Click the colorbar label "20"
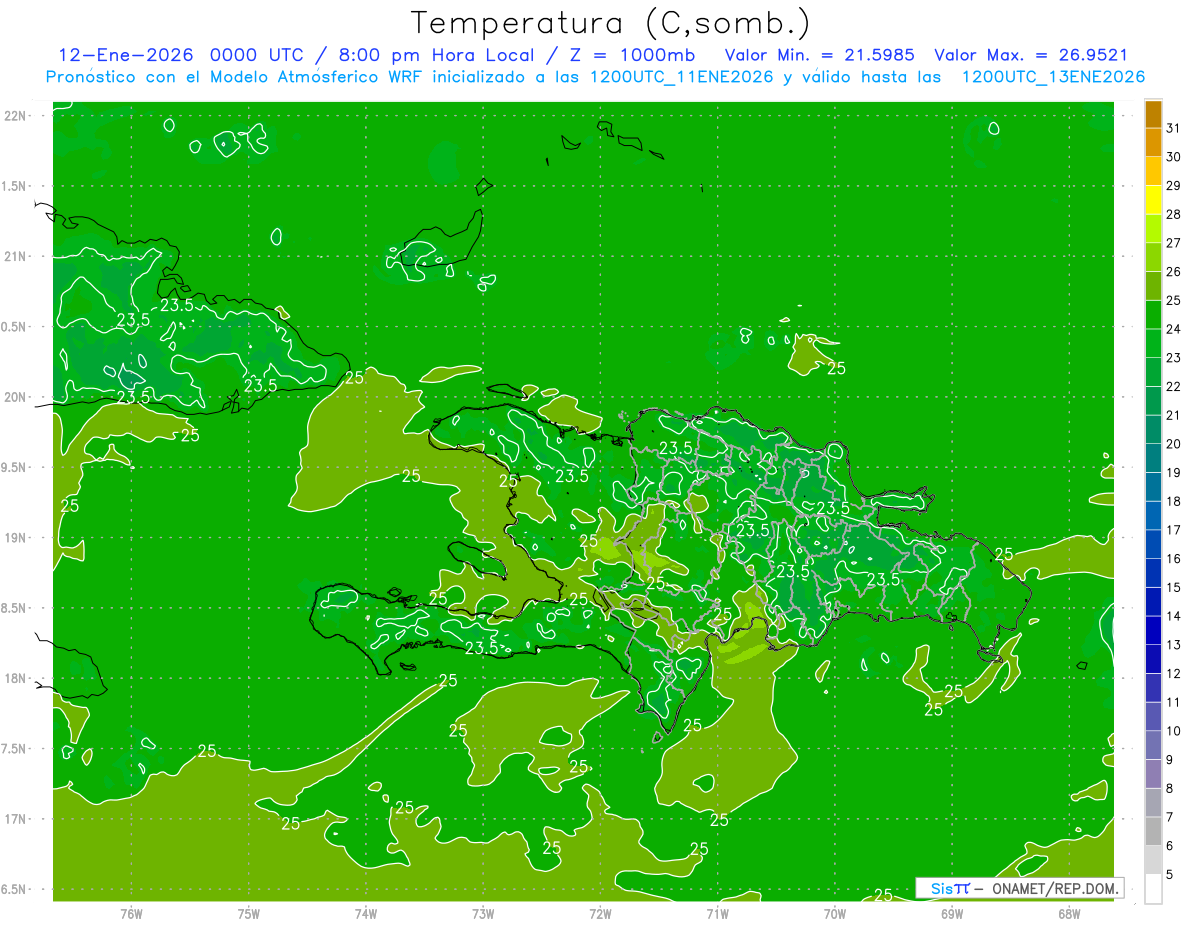The height and width of the screenshot is (927, 1200). (1173, 444)
